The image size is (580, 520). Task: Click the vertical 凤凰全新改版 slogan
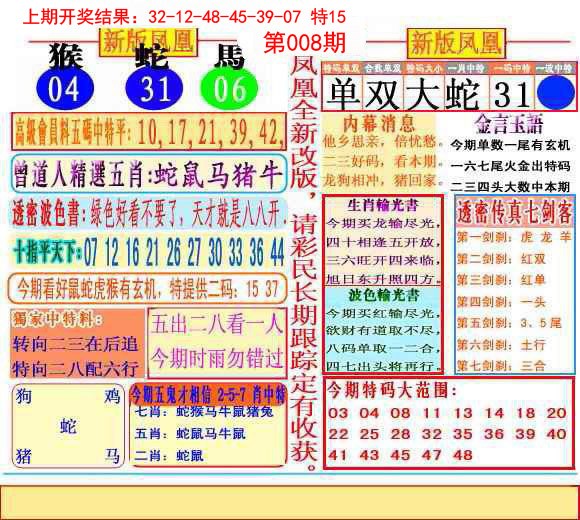[x=304, y=263]
